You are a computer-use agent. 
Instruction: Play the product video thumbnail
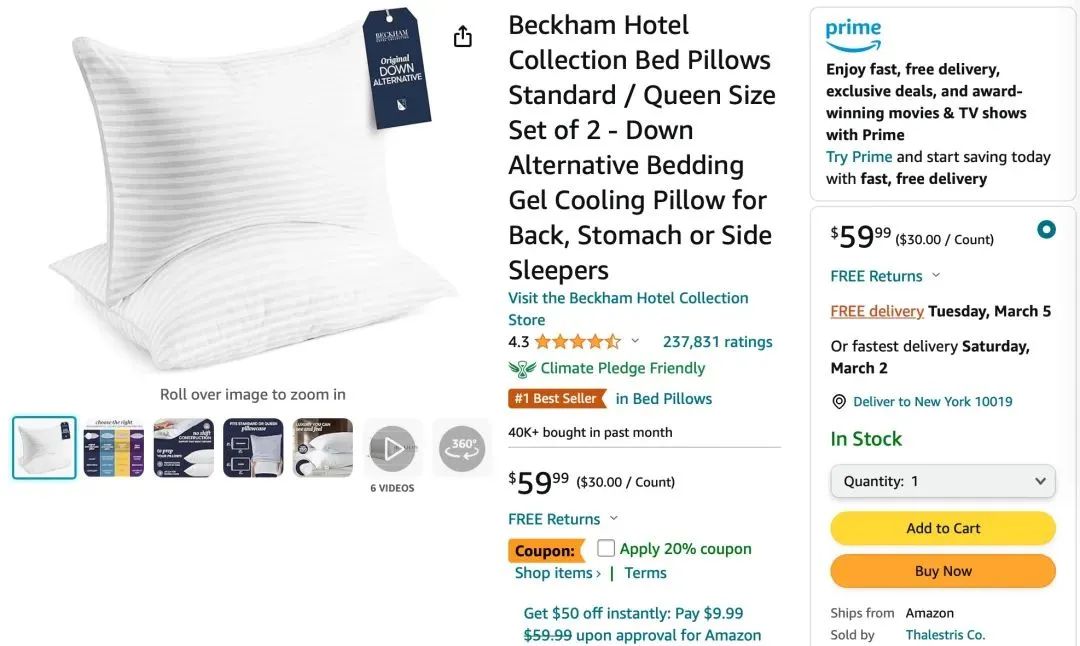click(393, 448)
